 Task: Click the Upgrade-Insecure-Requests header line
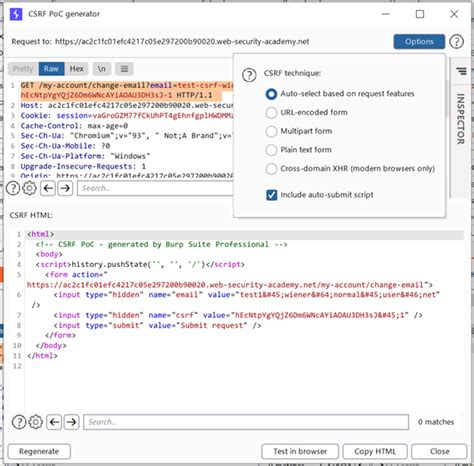point(83,166)
